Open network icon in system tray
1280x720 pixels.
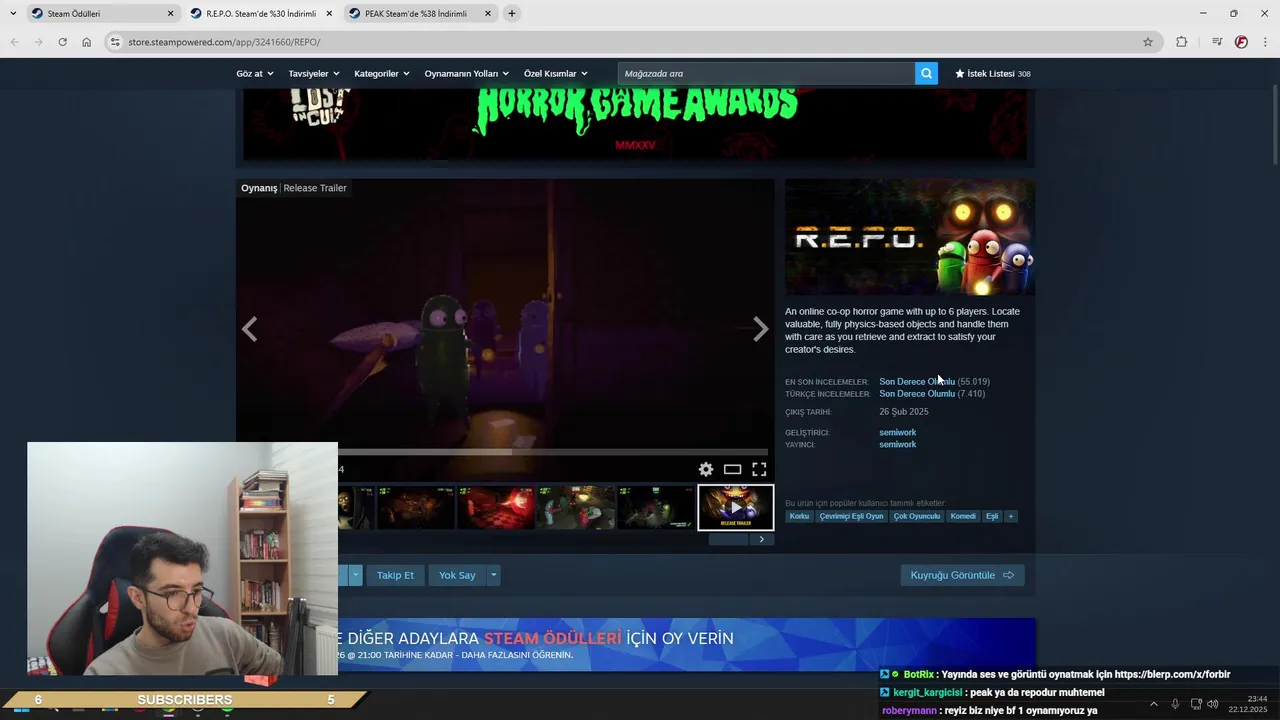pos(1196,704)
